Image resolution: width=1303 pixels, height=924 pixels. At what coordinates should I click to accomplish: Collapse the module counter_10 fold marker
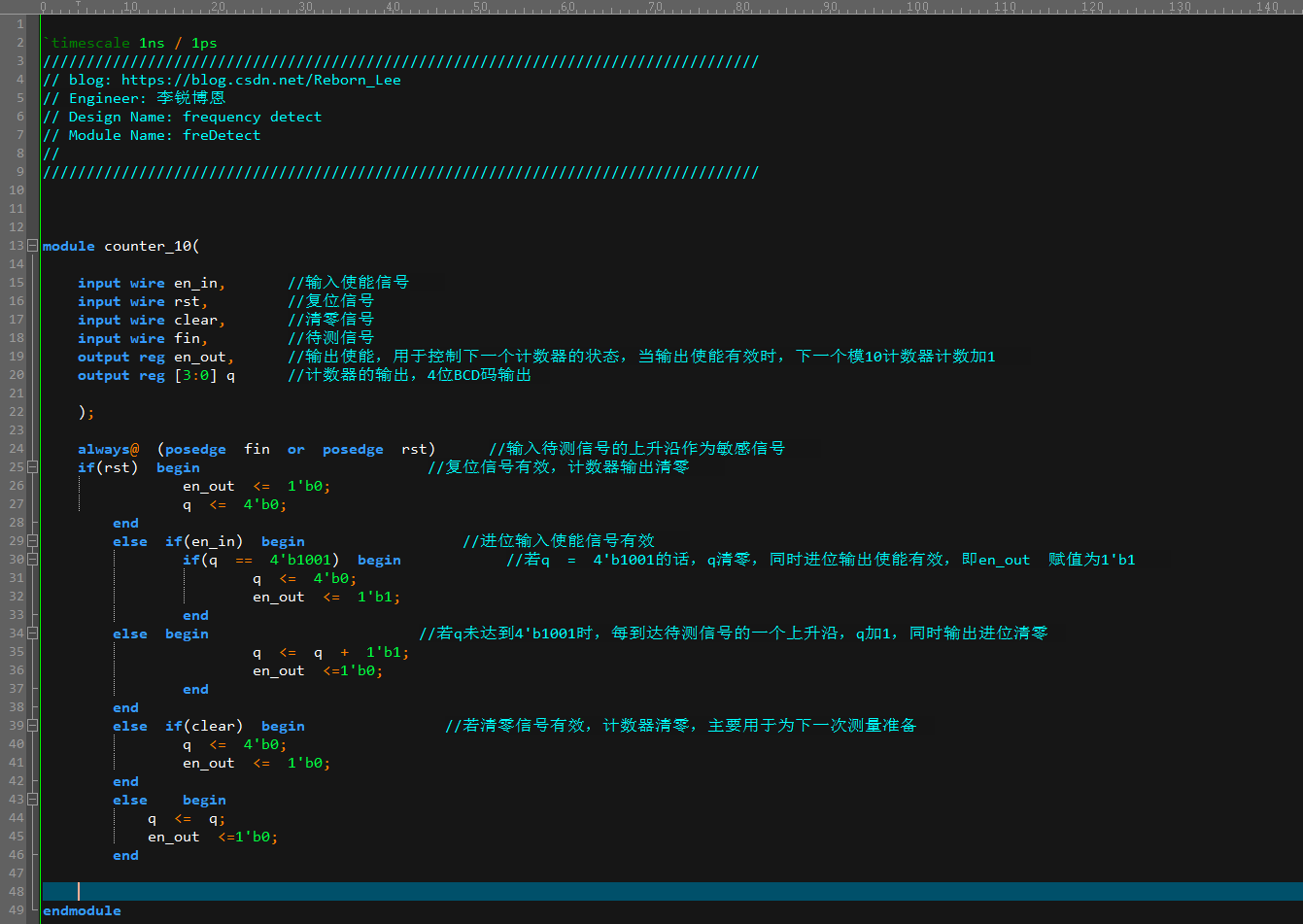coord(33,246)
